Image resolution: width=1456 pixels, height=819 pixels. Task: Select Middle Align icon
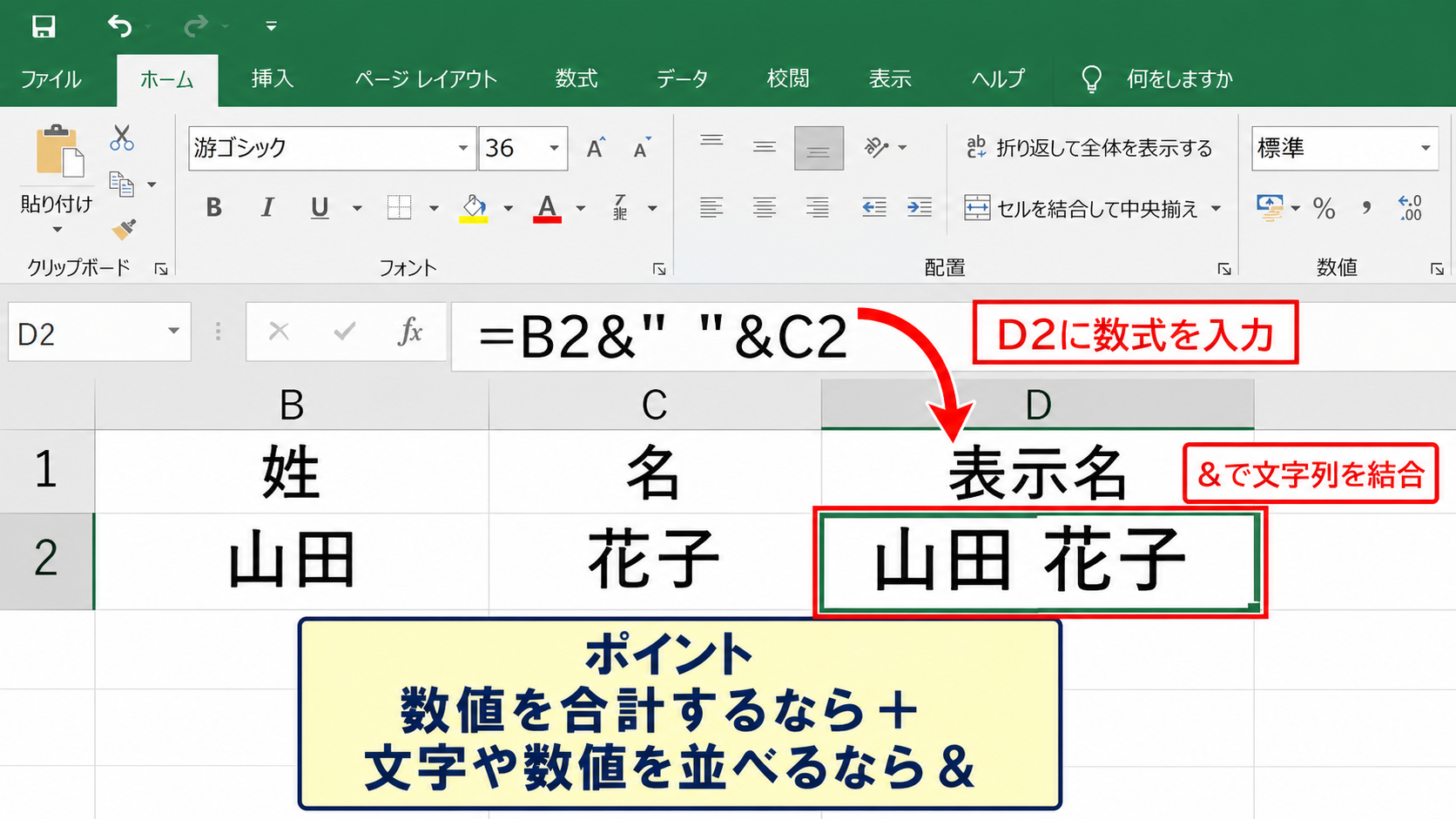[x=765, y=147]
